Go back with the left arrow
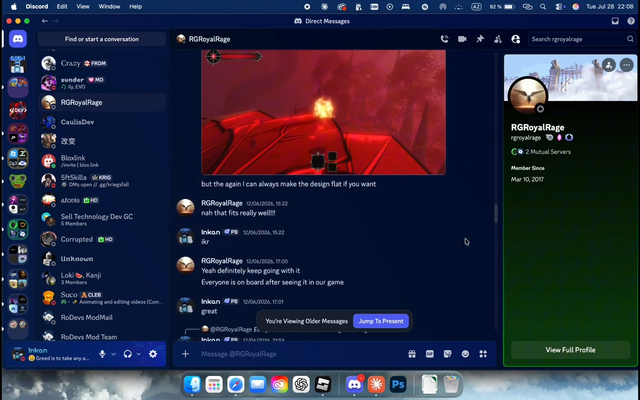This screenshot has width=640, height=400. 45,21
